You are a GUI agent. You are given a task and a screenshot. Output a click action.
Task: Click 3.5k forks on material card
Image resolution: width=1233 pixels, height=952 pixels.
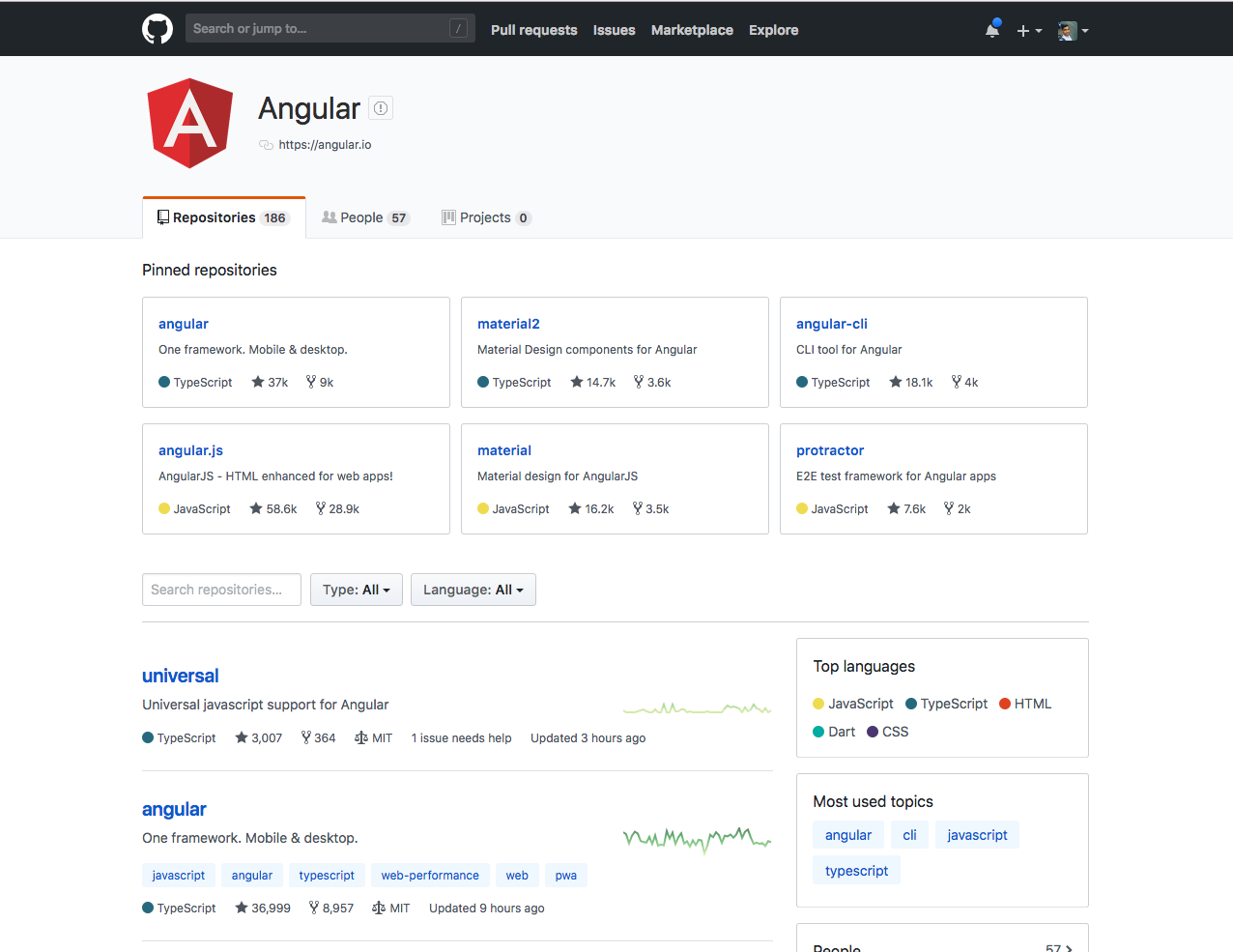tap(650, 508)
